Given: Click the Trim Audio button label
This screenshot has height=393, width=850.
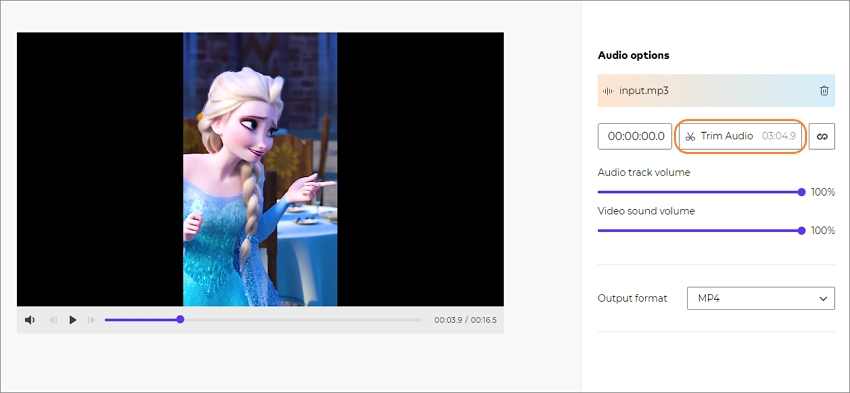Looking at the screenshot, I should tap(726, 136).
